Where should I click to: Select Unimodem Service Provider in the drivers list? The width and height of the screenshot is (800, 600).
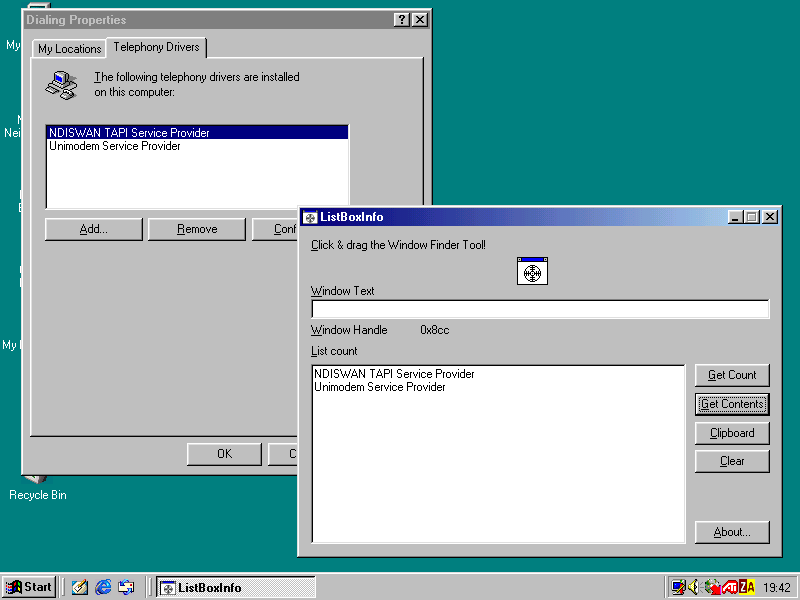coord(115,146)
